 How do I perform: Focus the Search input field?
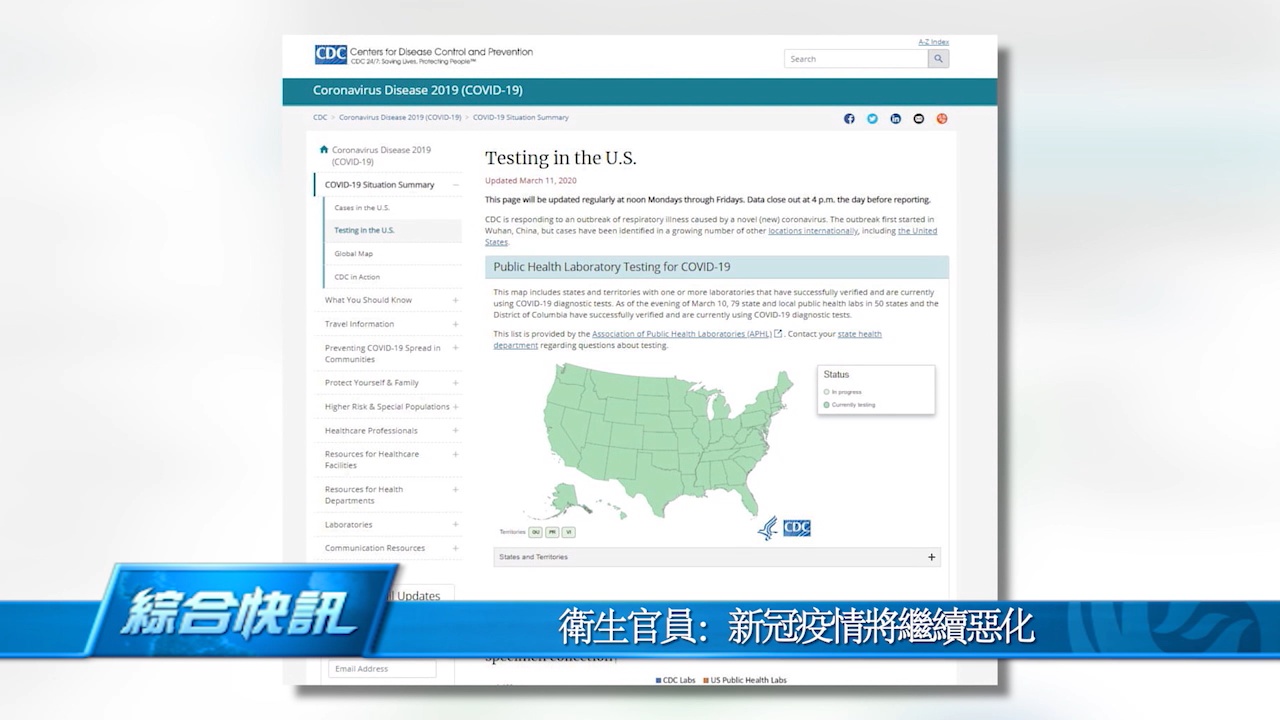(x=856, y=59)
